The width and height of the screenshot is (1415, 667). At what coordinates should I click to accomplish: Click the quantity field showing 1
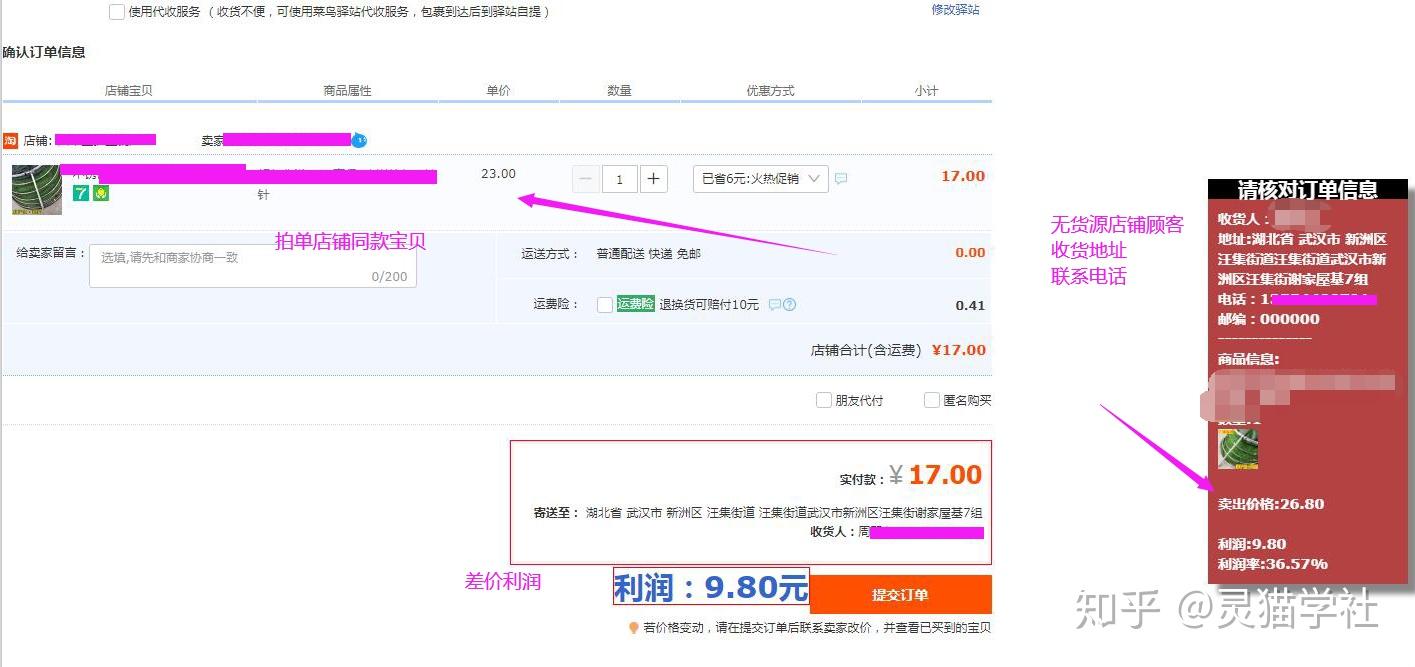pyautogui.click(x=620, y=179)
